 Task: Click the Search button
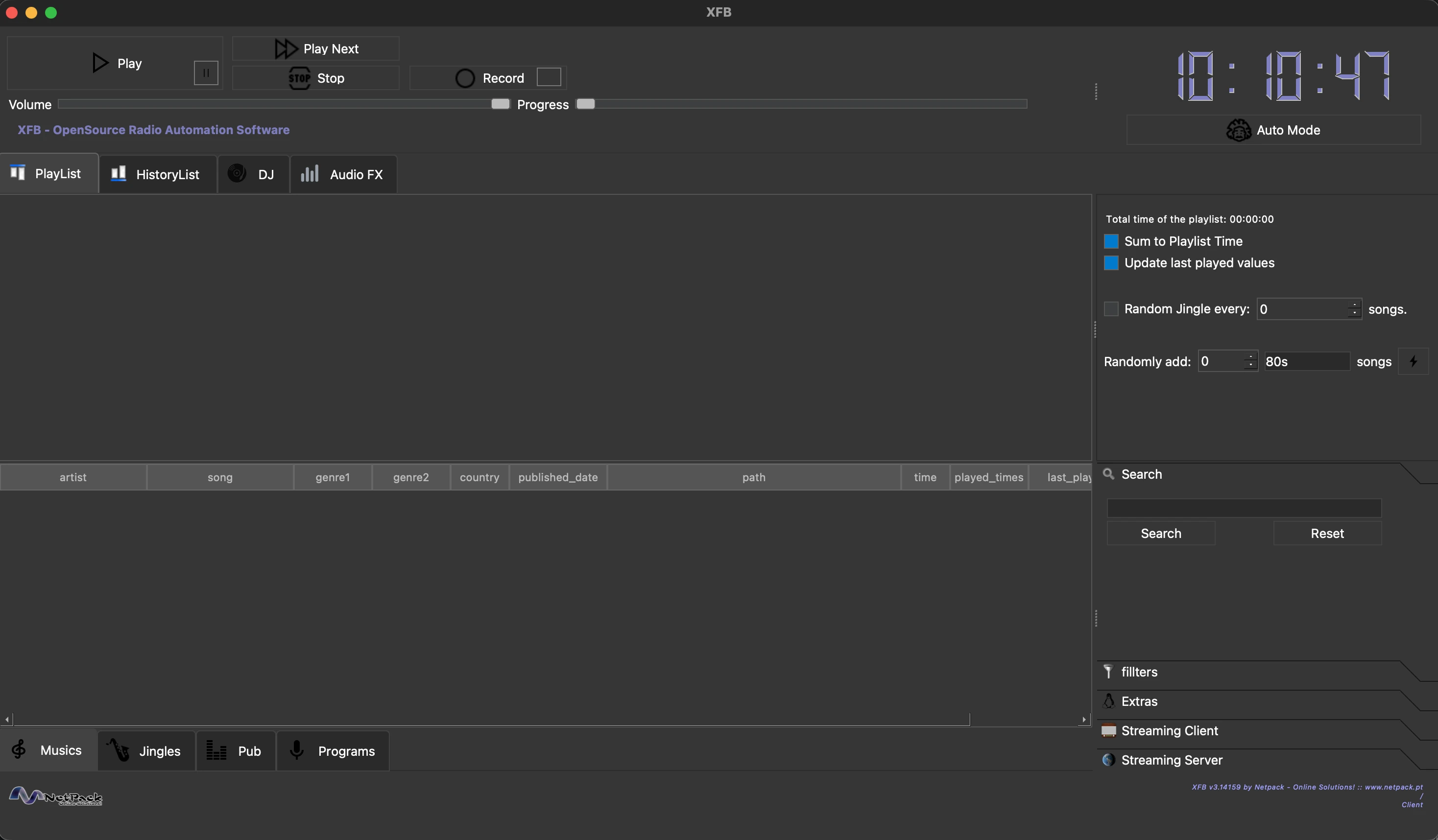(1161, 533)
